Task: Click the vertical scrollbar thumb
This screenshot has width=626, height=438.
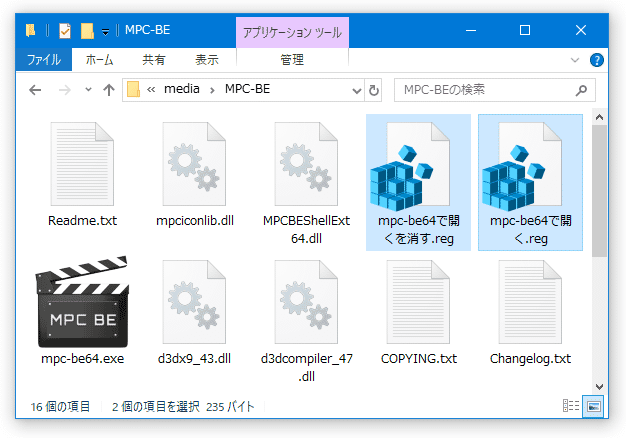Action: (x=599, y=191)
